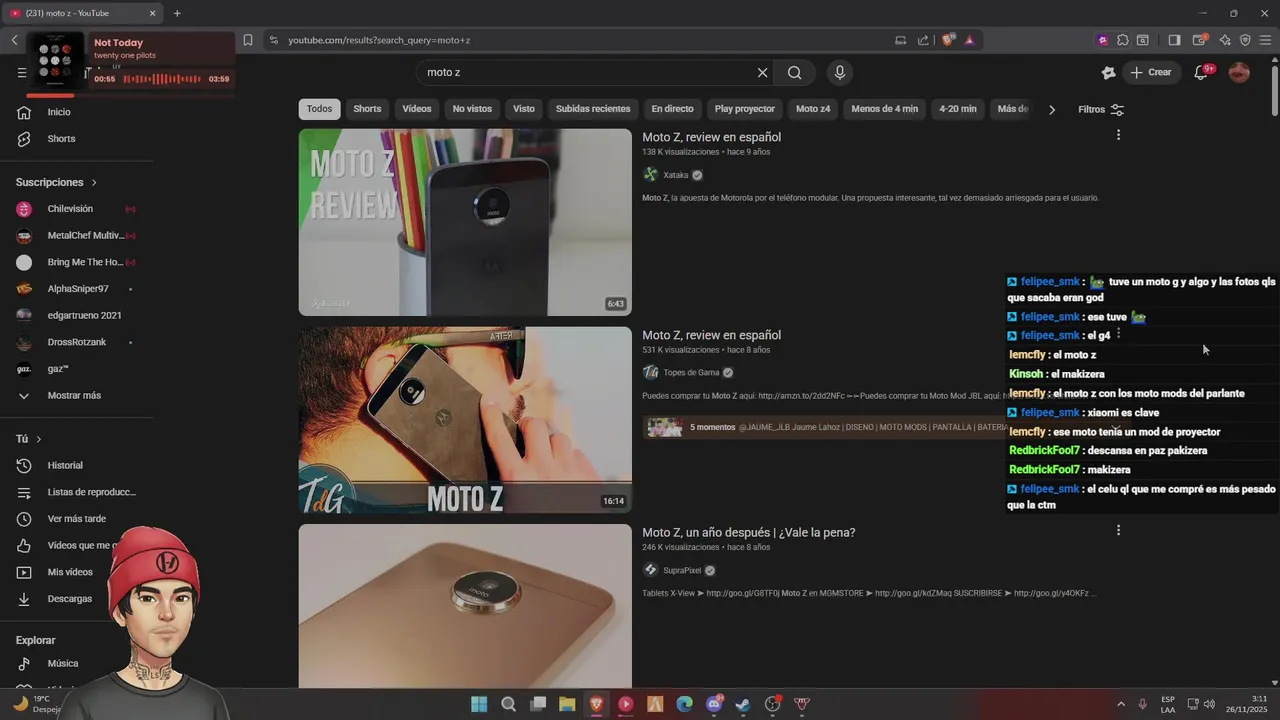Open options for Moto Z un año después
The width and height of the screenshot is (1280, 720).
coord(1118,530)
